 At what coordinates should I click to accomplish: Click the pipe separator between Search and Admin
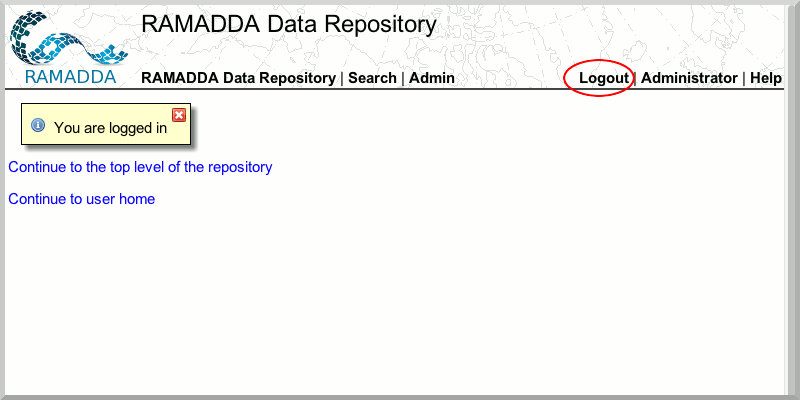(403, 78)
